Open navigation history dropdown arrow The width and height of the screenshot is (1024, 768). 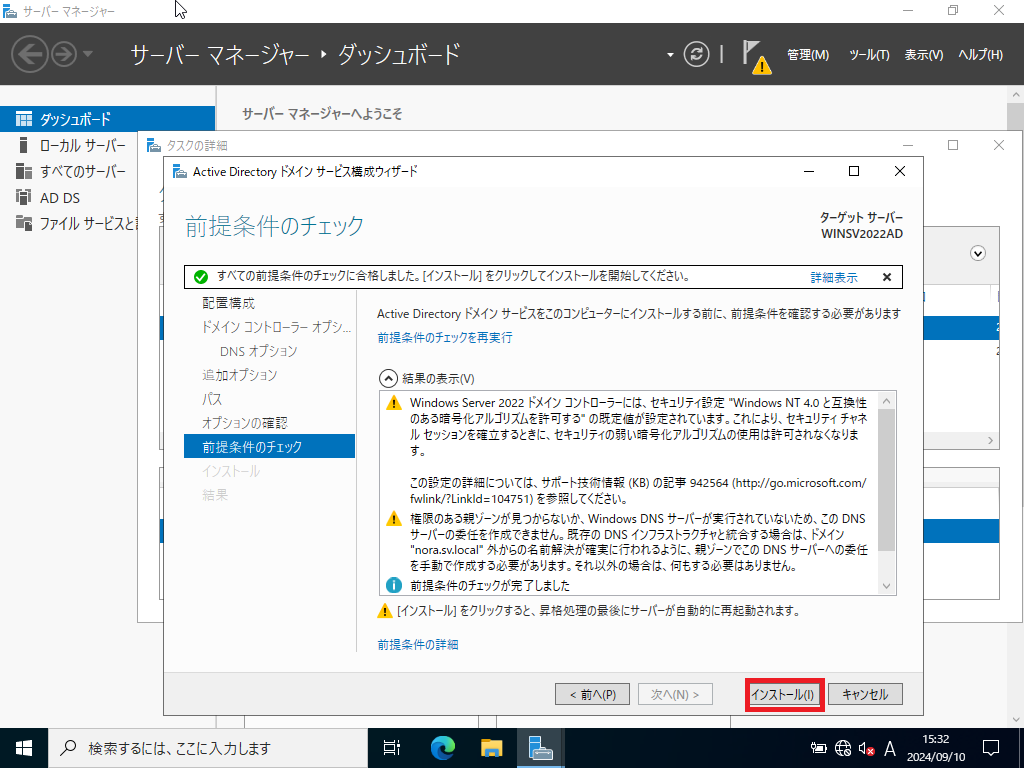[x=88, y=54]
